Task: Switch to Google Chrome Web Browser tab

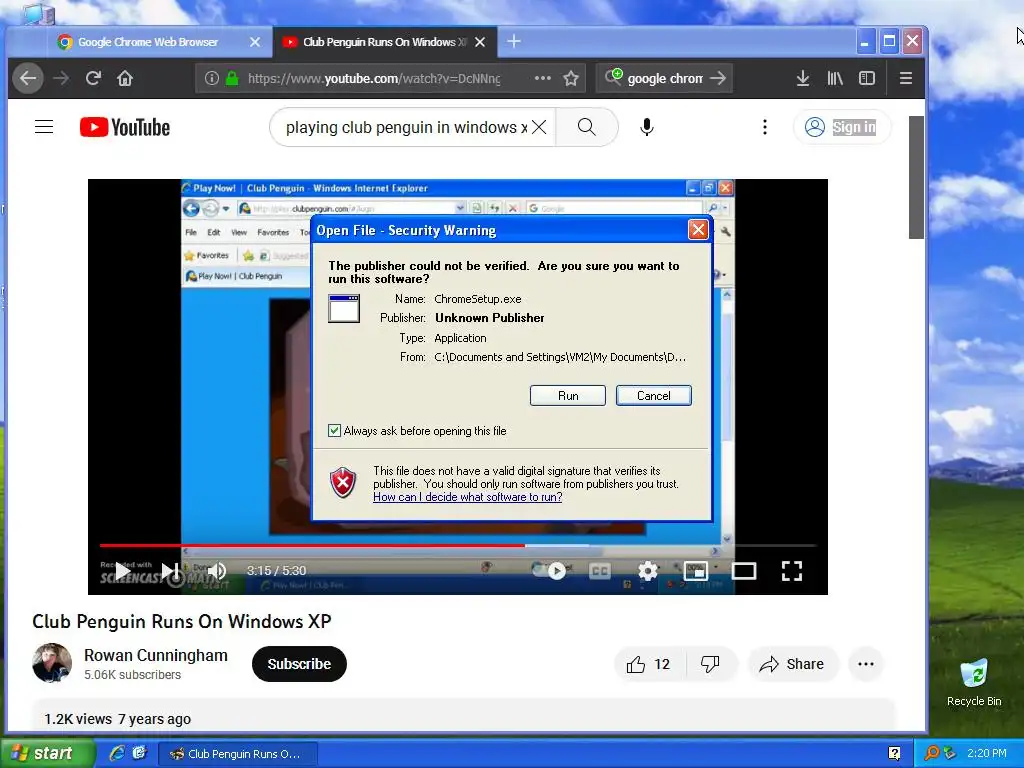Action: (x=148, y=42)
